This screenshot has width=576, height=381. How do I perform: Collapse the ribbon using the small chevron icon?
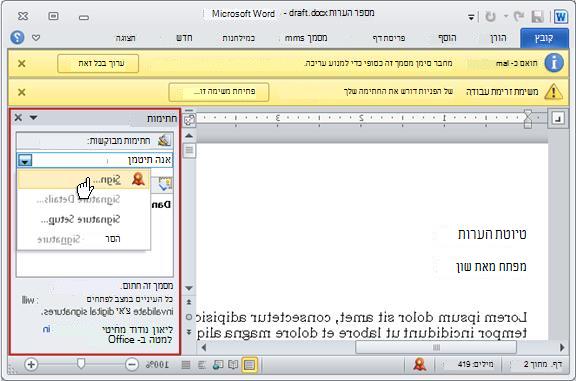point(36,37)
